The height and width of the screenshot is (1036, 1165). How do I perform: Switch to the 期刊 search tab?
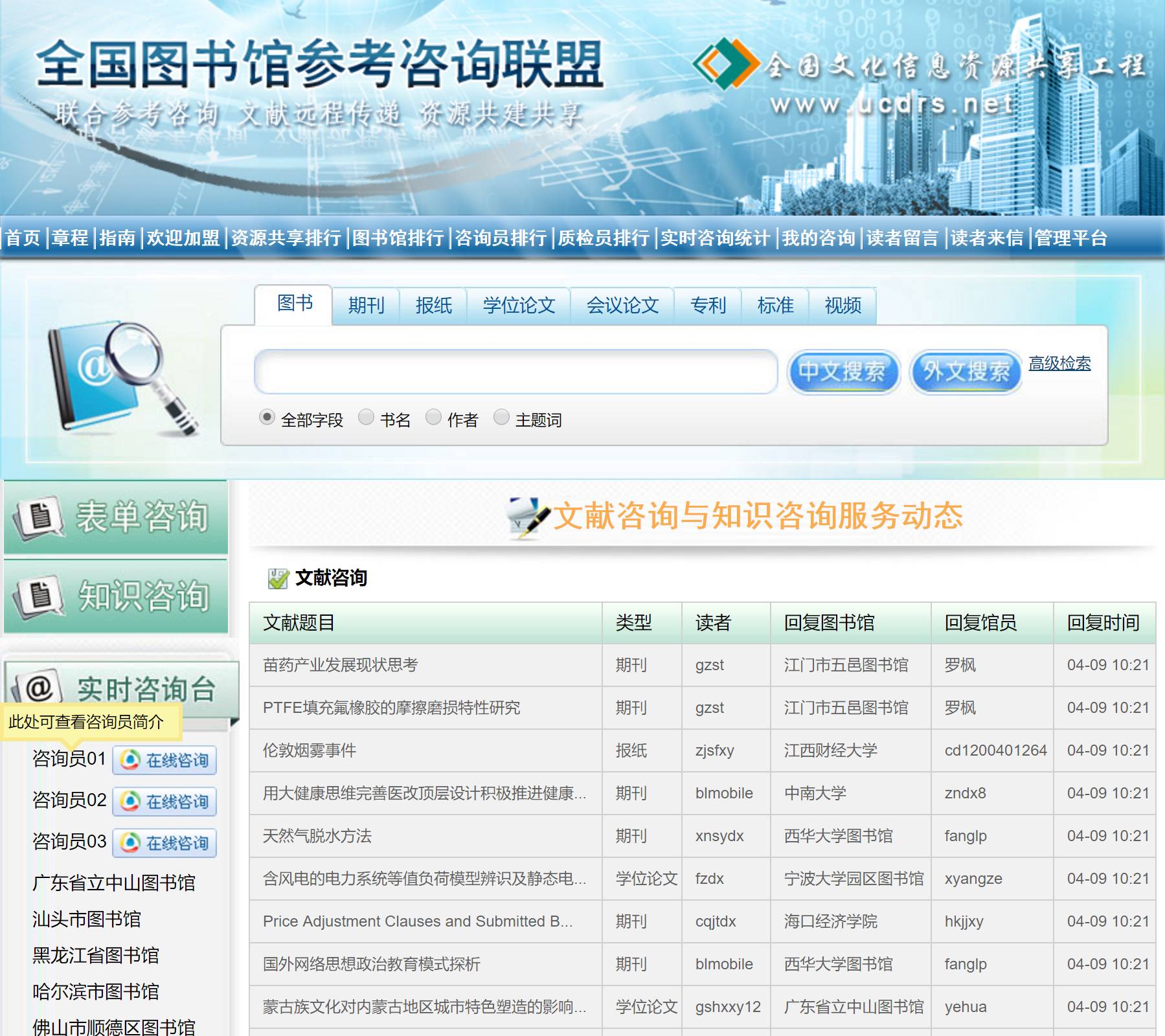tap(366, 305)
